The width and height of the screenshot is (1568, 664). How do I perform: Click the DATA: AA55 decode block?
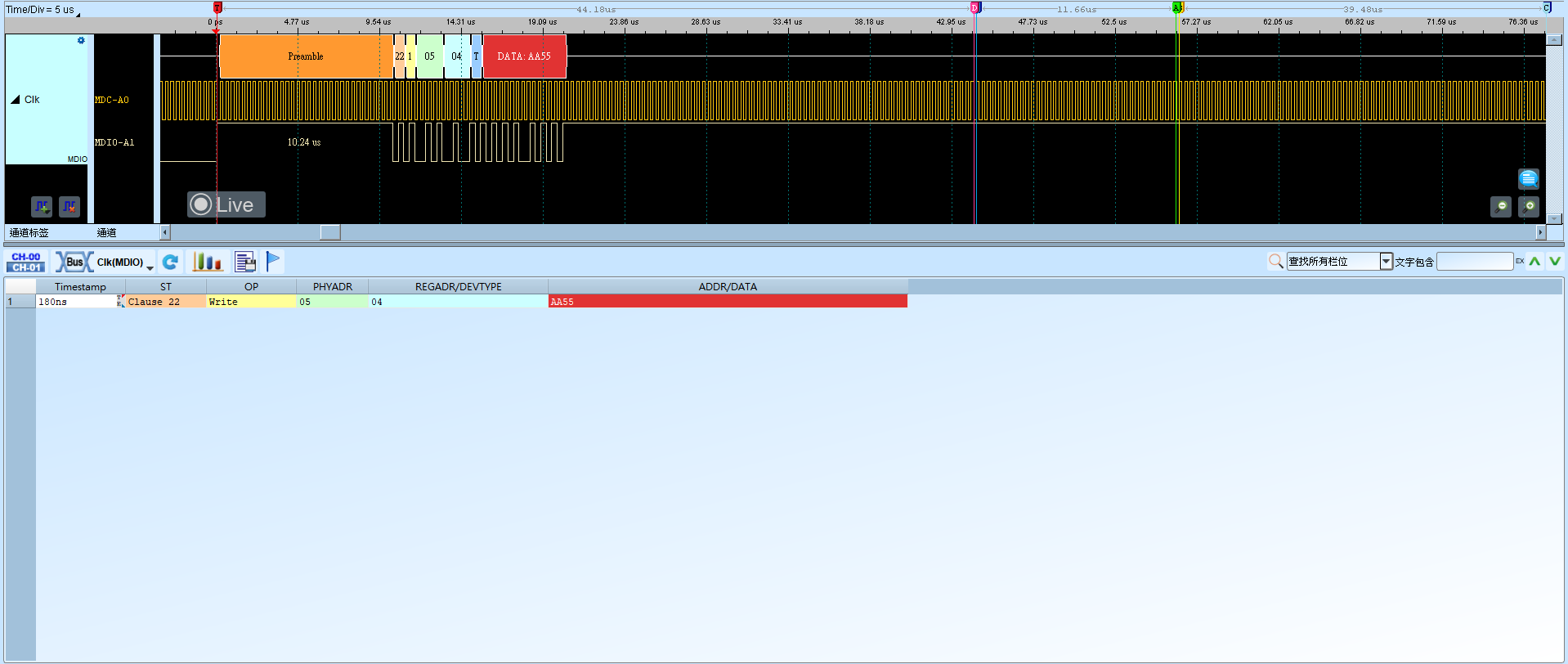coord(524,56)
